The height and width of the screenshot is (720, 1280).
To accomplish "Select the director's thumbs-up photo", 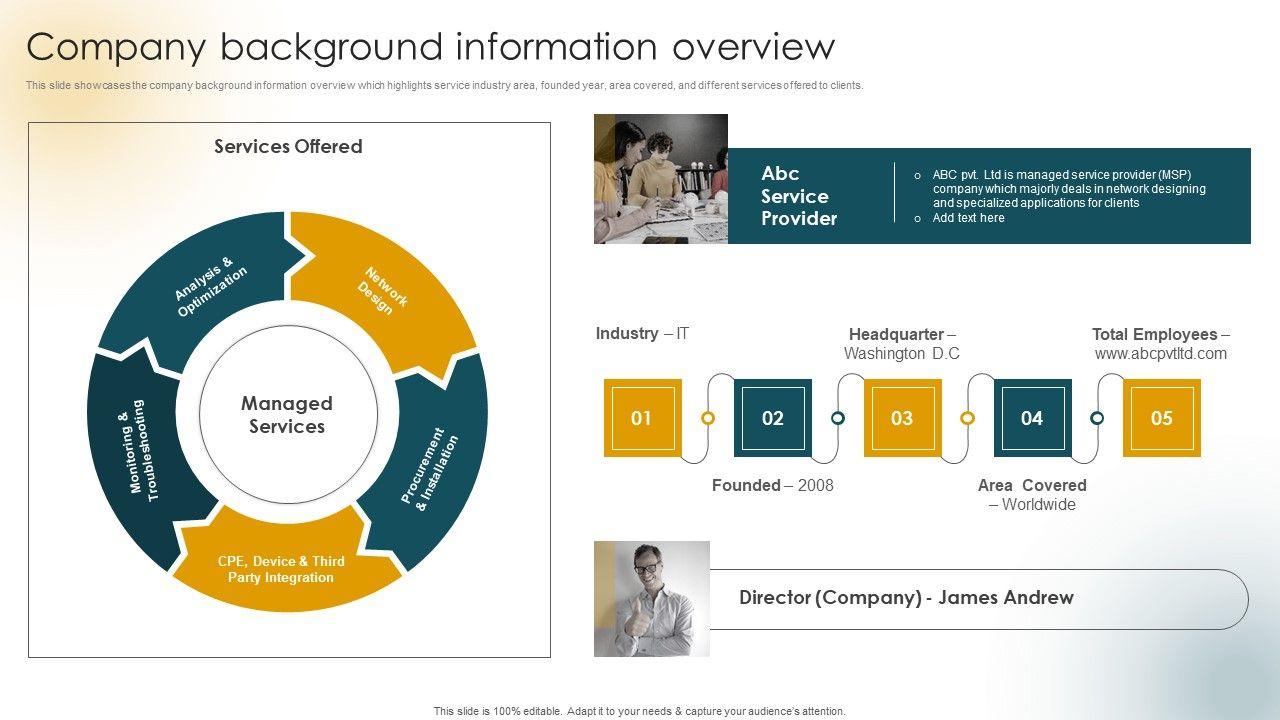I will pos(652,599).
